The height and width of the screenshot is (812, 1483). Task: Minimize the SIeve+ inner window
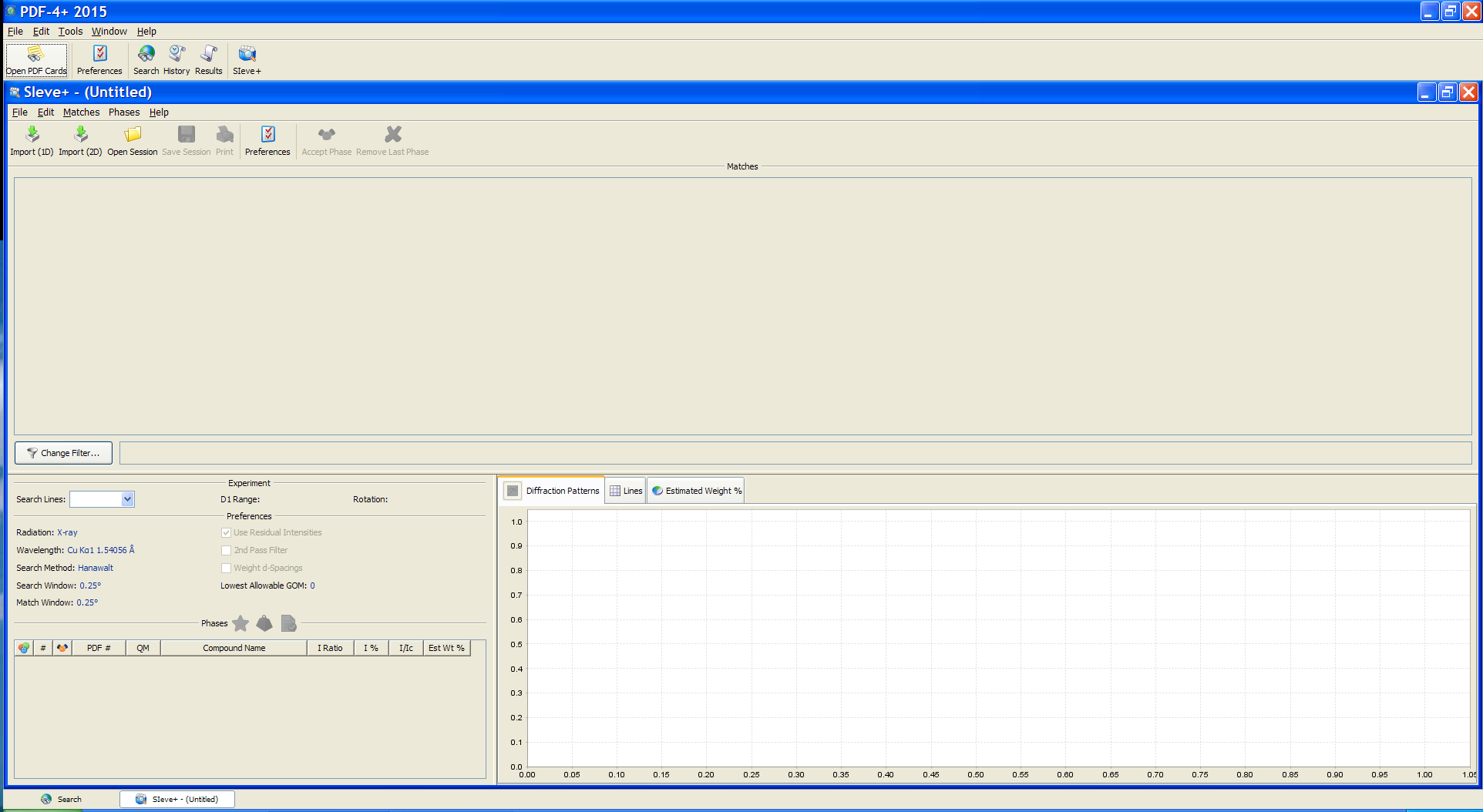[x=1427, y=92]
